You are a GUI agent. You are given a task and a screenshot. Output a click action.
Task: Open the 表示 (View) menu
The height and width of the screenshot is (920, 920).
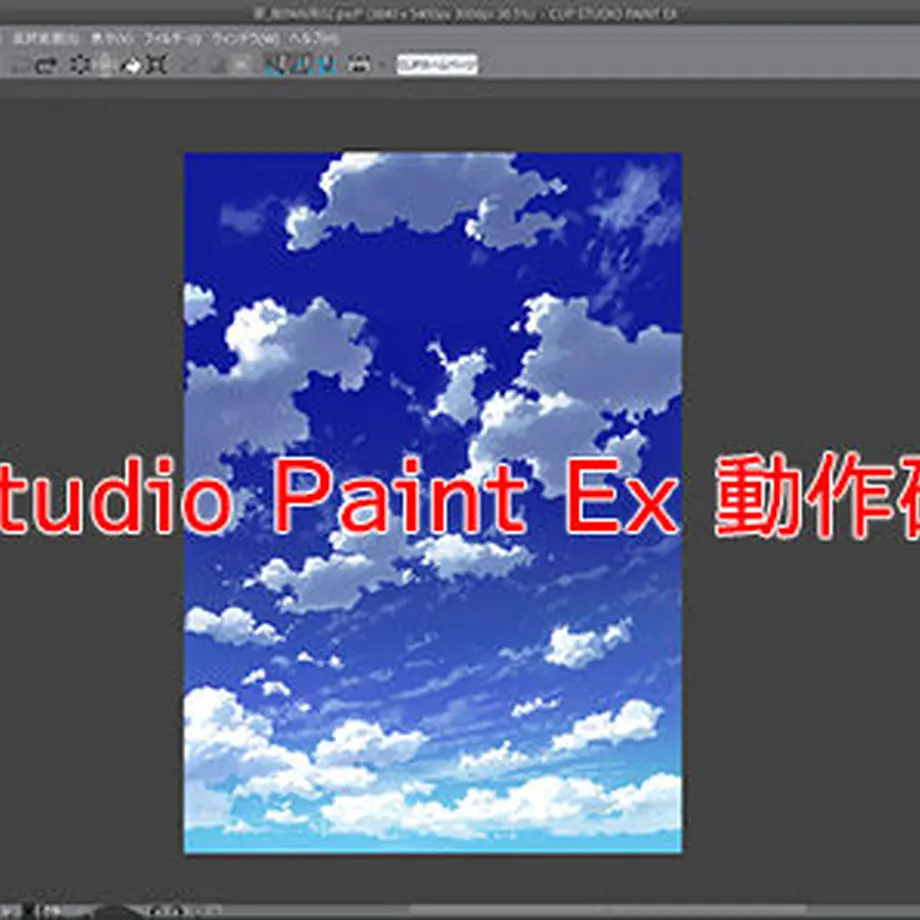click(111, 39)
